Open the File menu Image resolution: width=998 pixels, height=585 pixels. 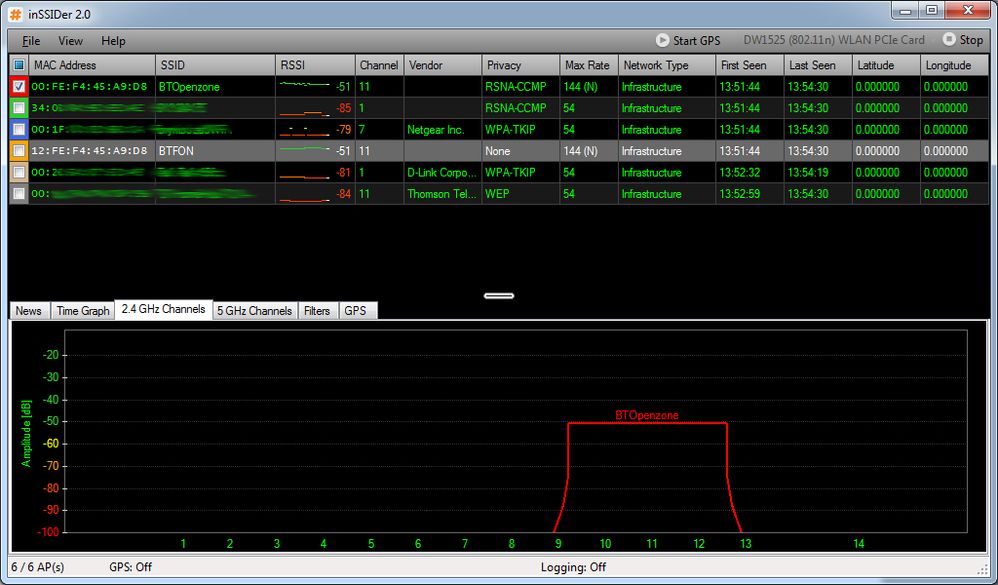pos(31,41)
